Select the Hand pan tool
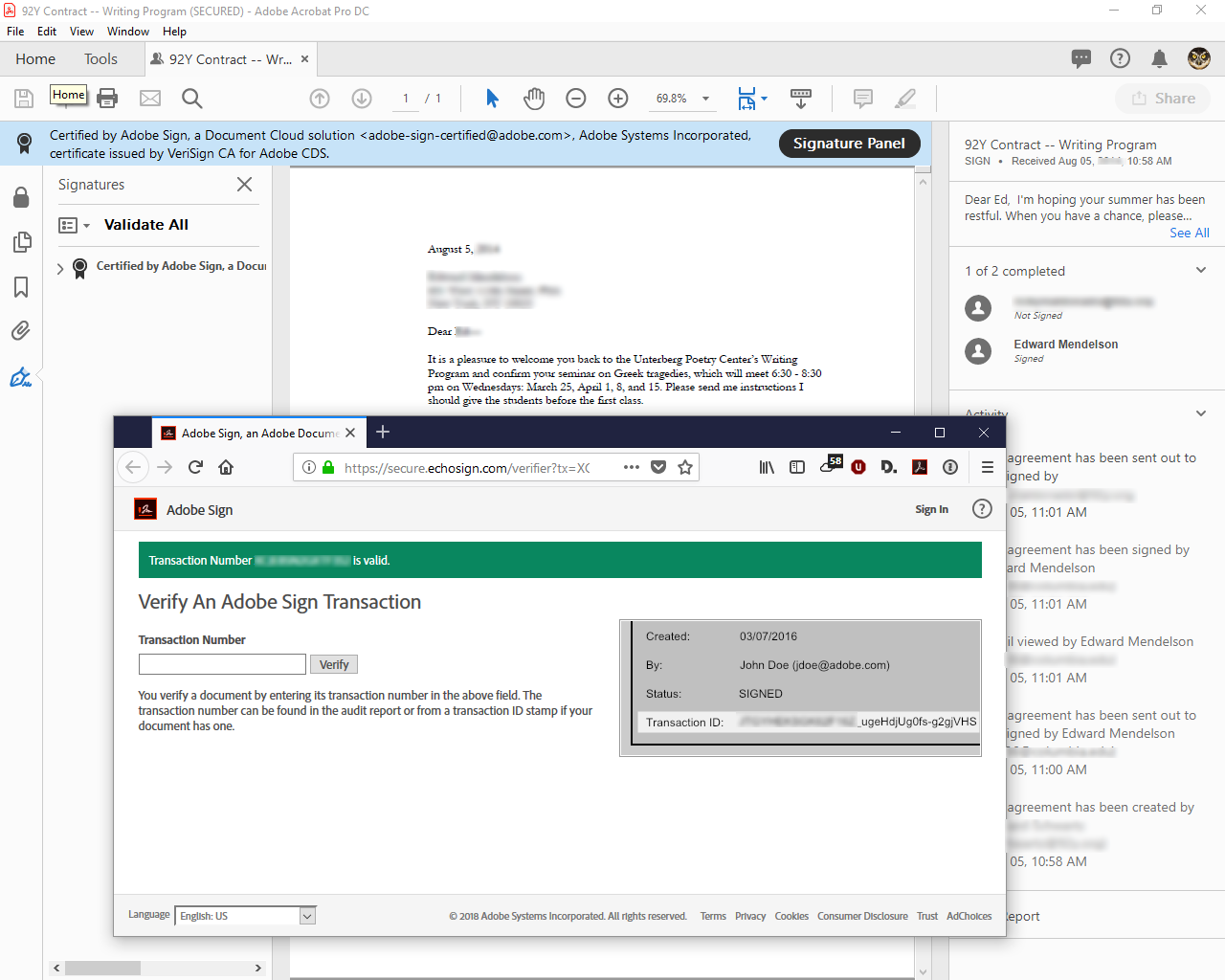 click(x=534, y=98)
